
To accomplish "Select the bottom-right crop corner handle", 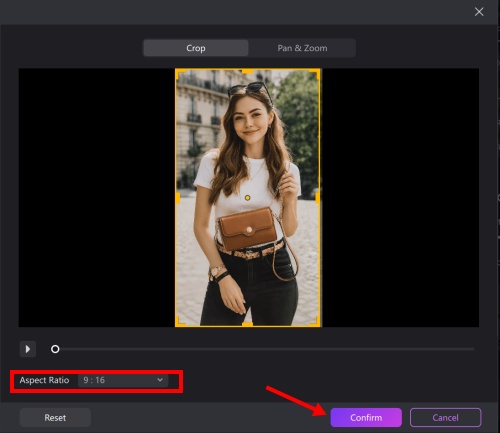I will 315,321.
